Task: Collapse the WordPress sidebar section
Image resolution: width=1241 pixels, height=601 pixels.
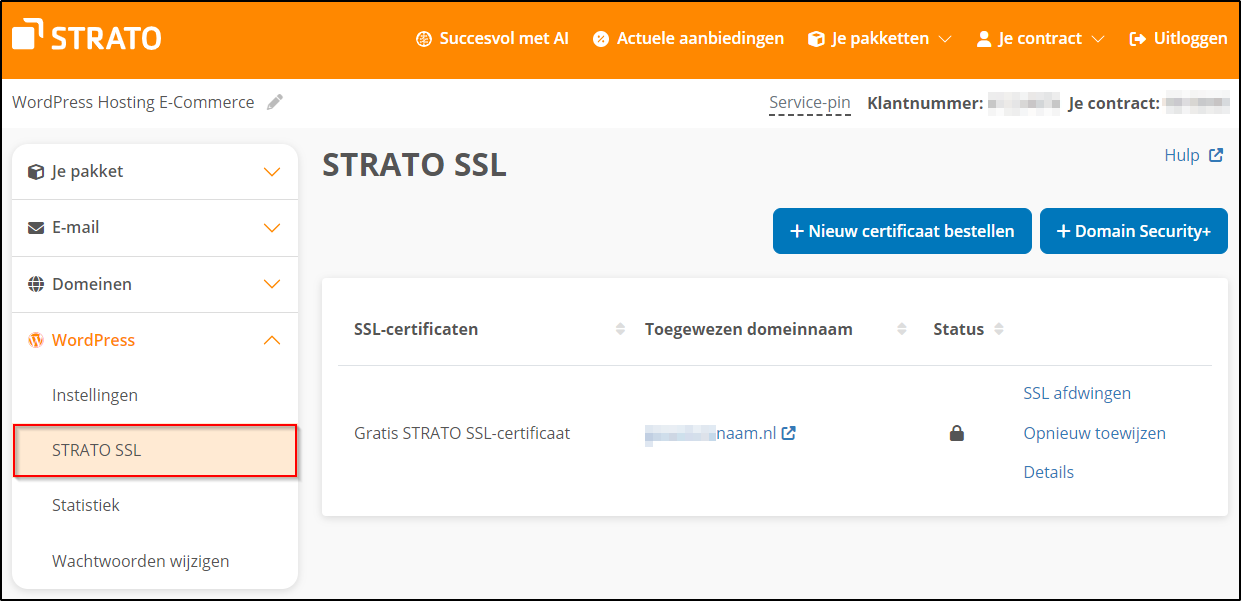Action: click(271, 340)
